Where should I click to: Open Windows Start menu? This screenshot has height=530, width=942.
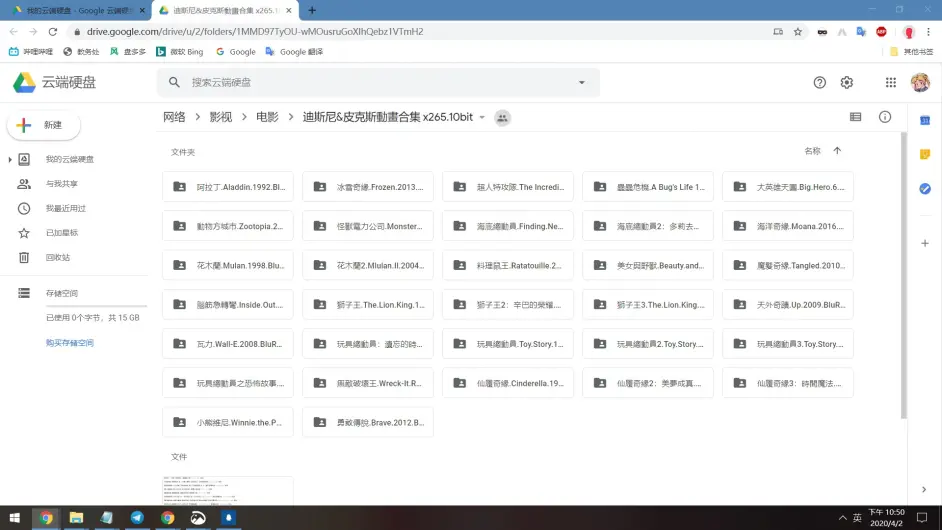click(14, 517)
